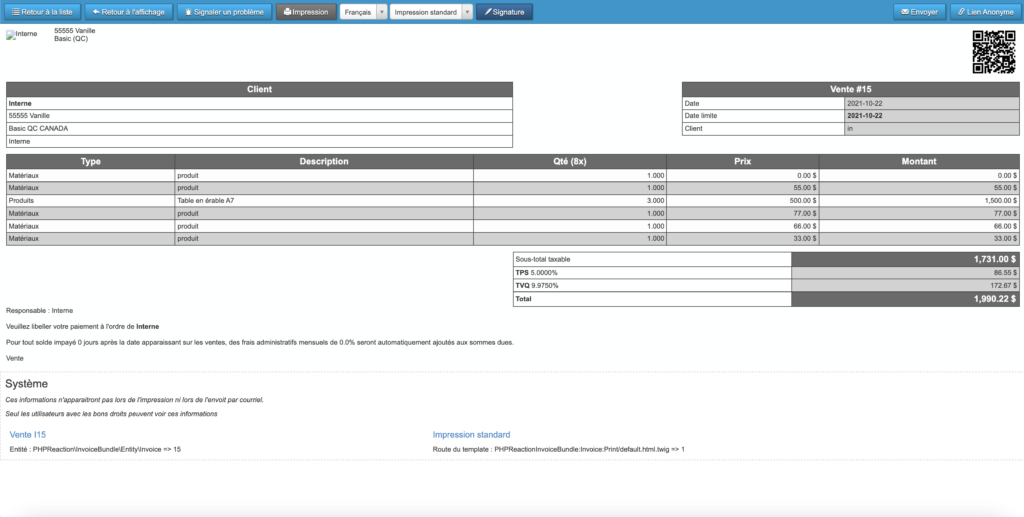Open the 'Vente I15' link

click(27, 435)
